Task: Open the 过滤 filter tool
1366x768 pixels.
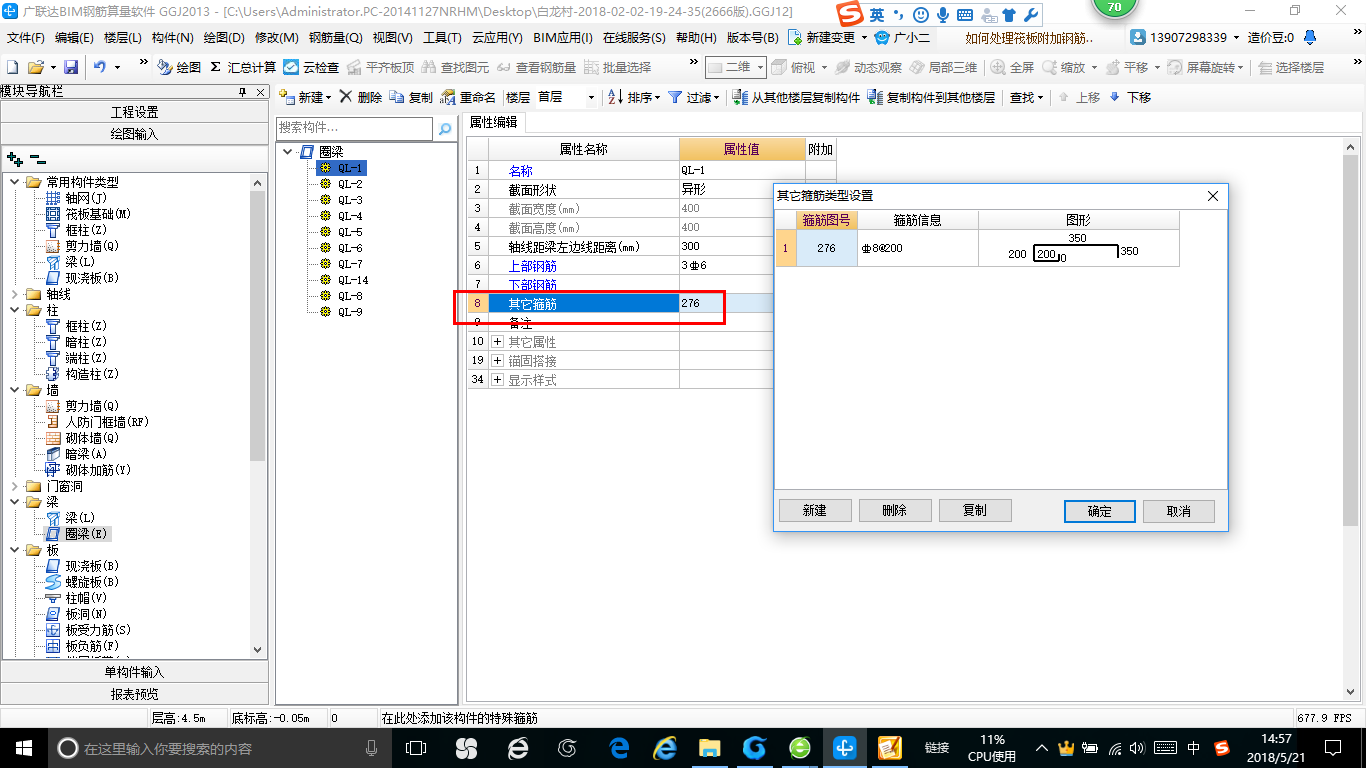Action: [x=693, y=97]
